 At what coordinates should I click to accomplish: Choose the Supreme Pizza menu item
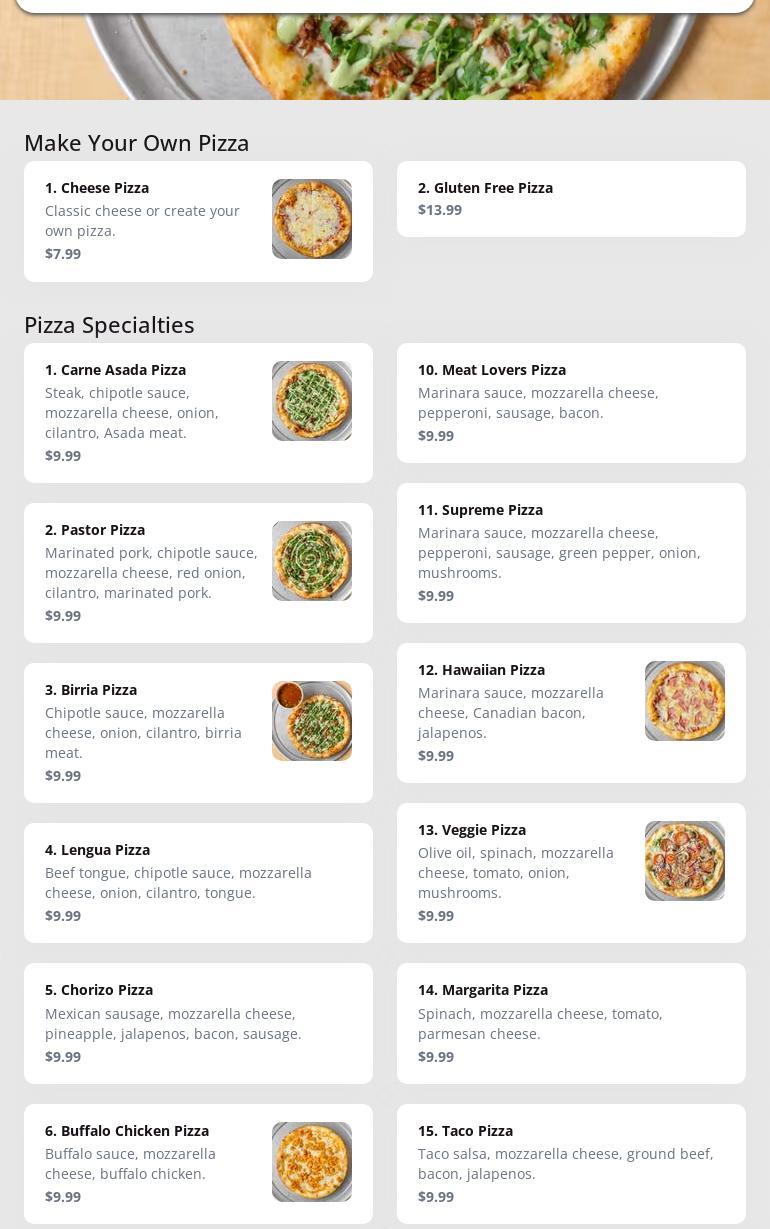(571, 553)
